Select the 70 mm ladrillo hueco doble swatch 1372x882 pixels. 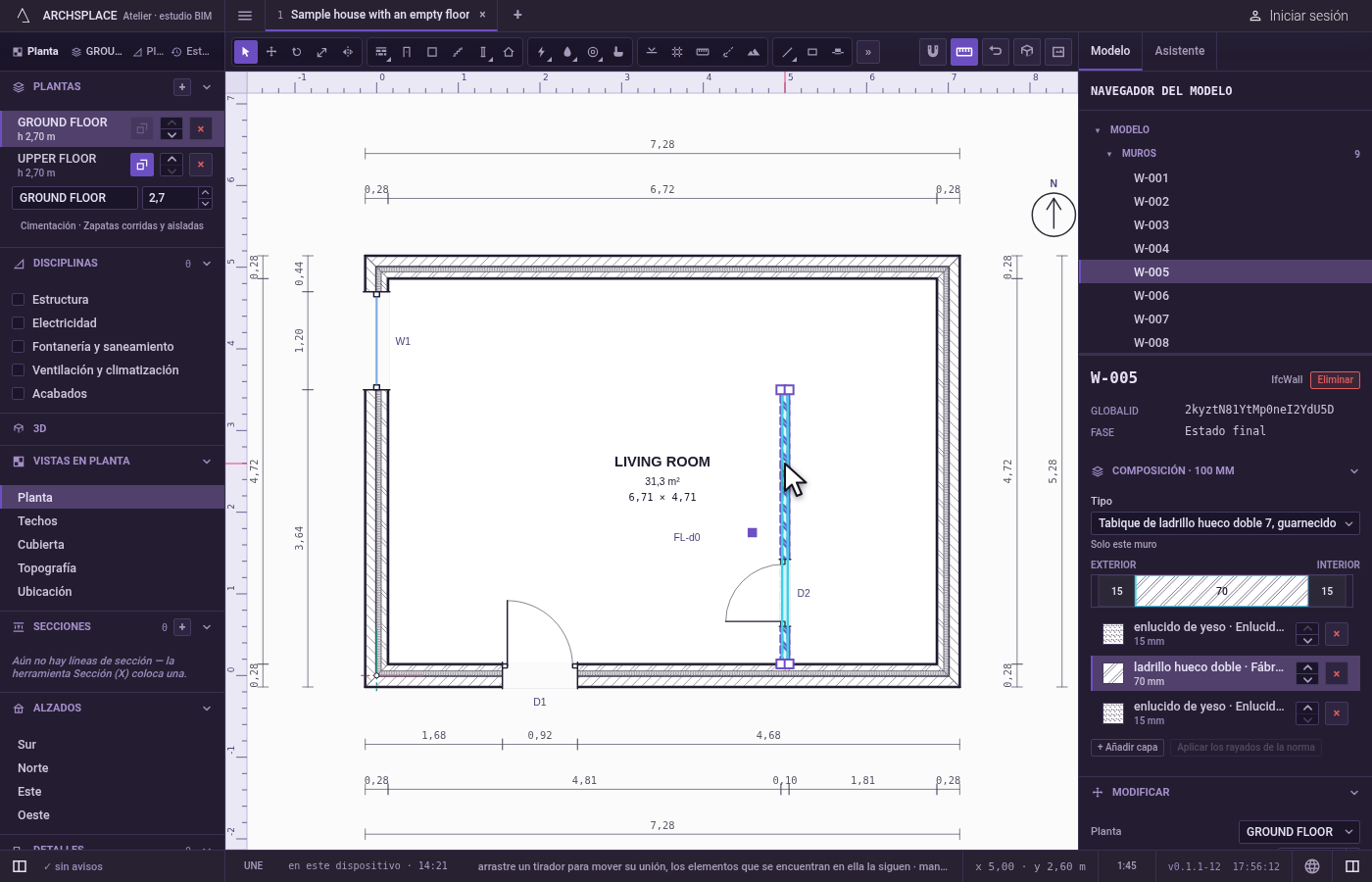tap(1113, 673)
